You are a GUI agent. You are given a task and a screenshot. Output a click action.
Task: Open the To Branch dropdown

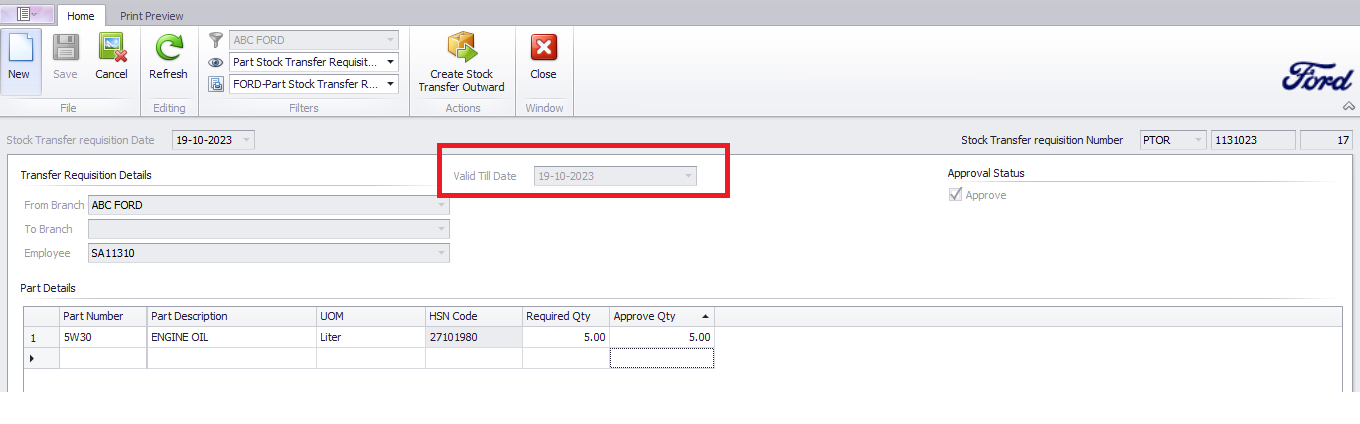[441, 229]
